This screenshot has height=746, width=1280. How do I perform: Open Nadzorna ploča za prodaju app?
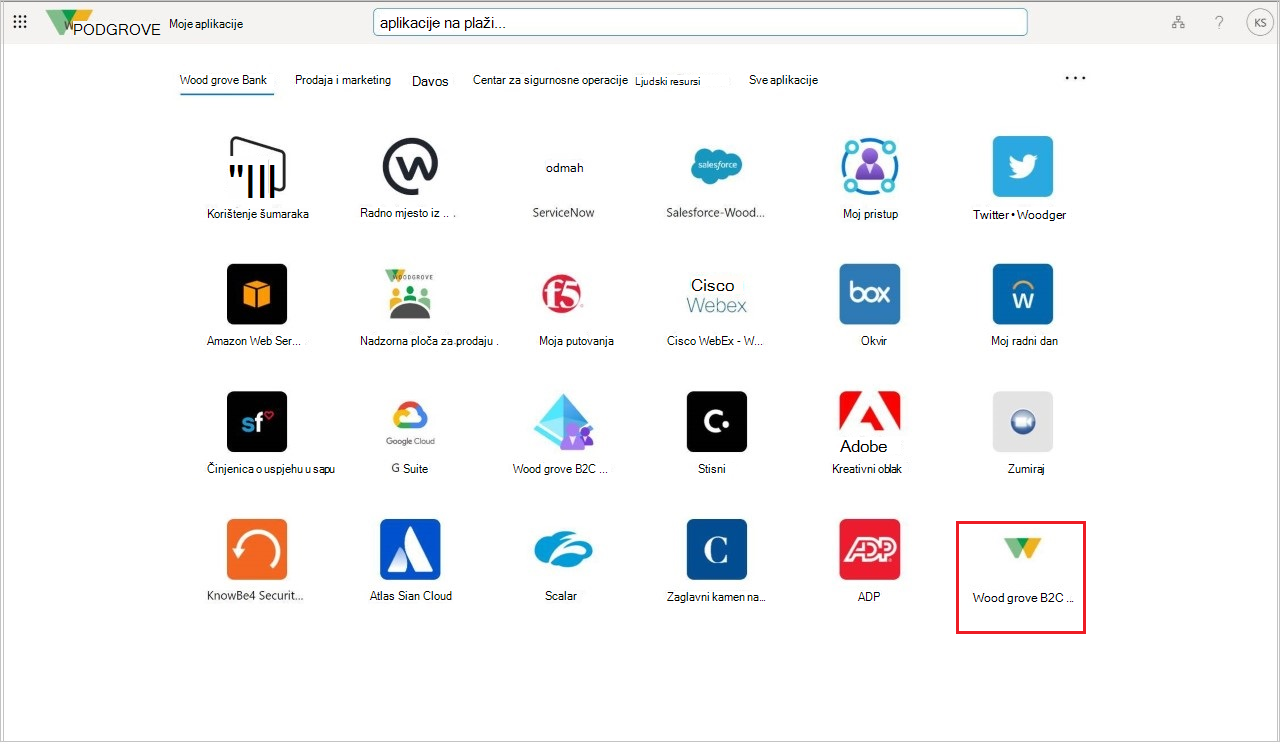[x=408, y=294]
